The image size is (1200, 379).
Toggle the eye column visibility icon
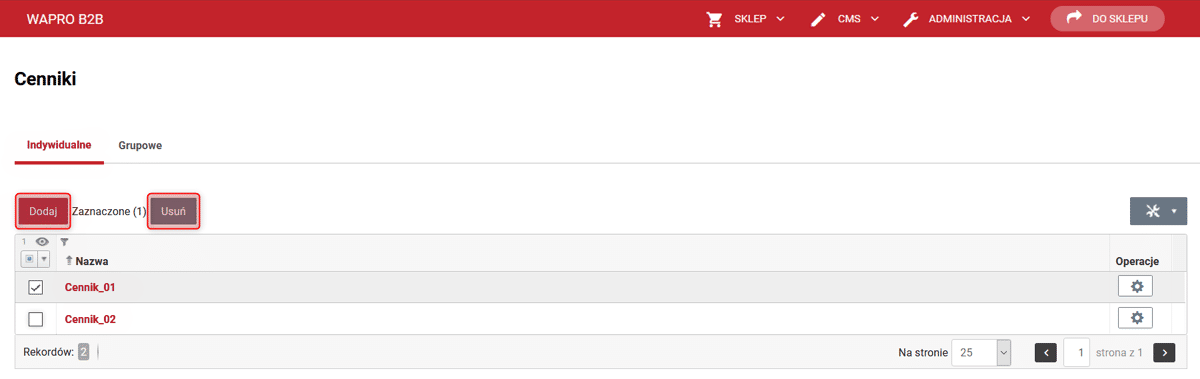42,242
